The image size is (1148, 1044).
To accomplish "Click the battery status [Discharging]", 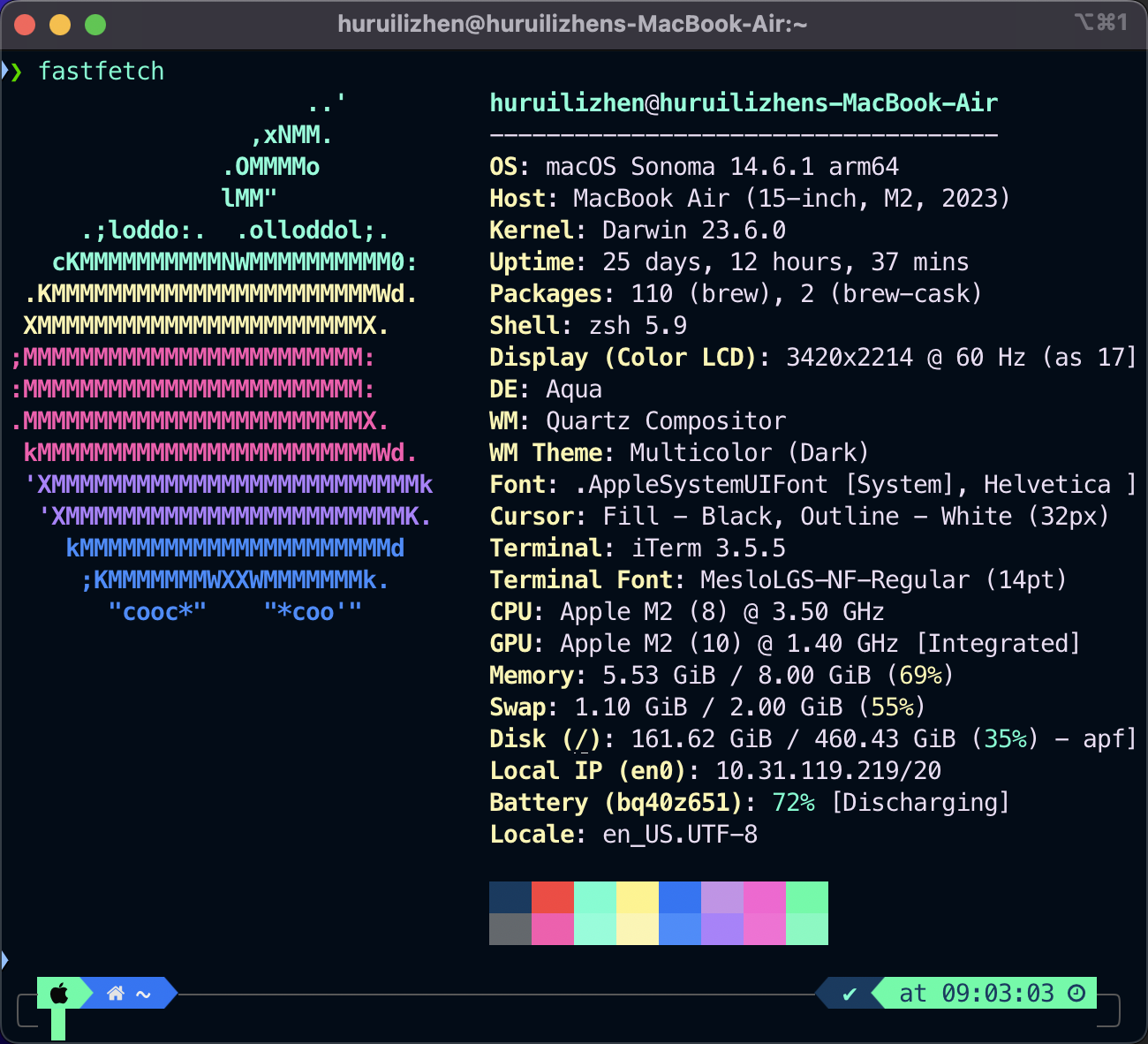I will [x=920, y=803].
